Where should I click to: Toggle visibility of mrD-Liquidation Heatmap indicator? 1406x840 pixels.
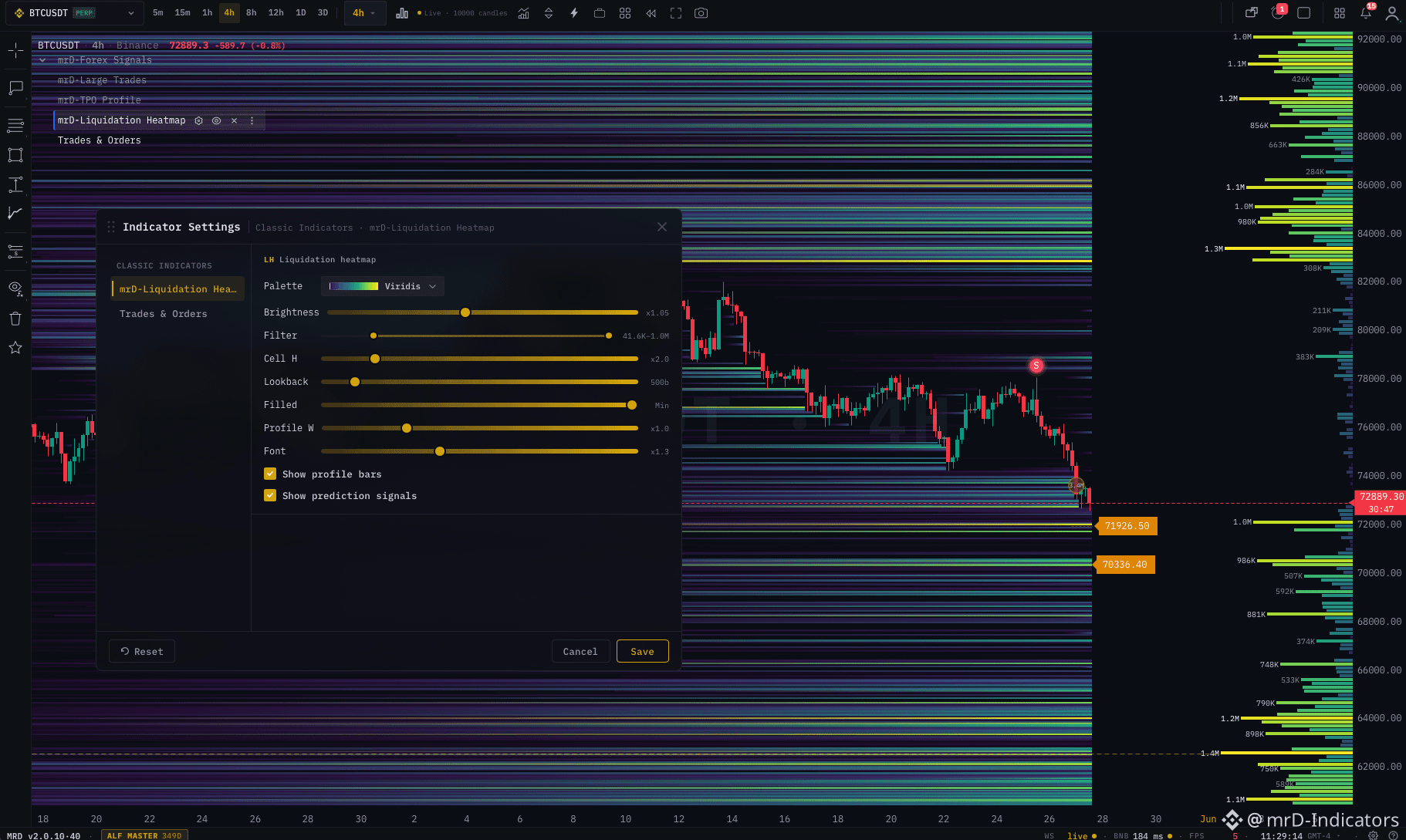click(x=216, y=120)
